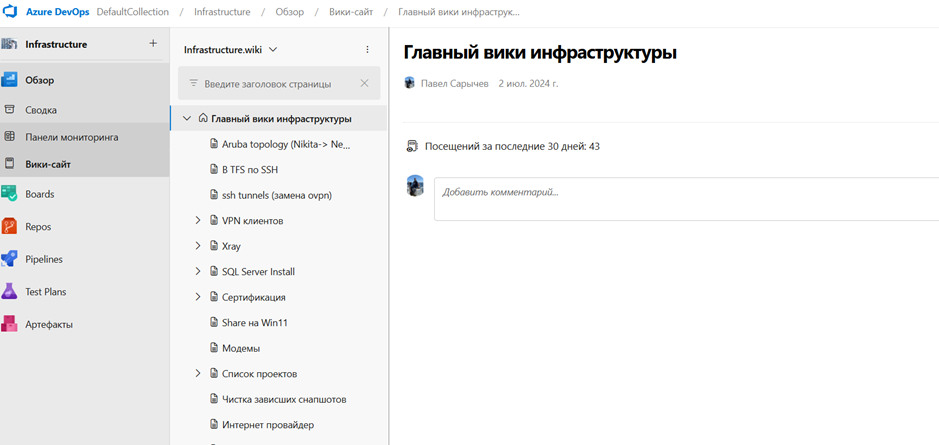The height and width of the screenshot is (445, 939).
Task: Click DefaultCollection breadcrumb link
Action: pos(133,12)
